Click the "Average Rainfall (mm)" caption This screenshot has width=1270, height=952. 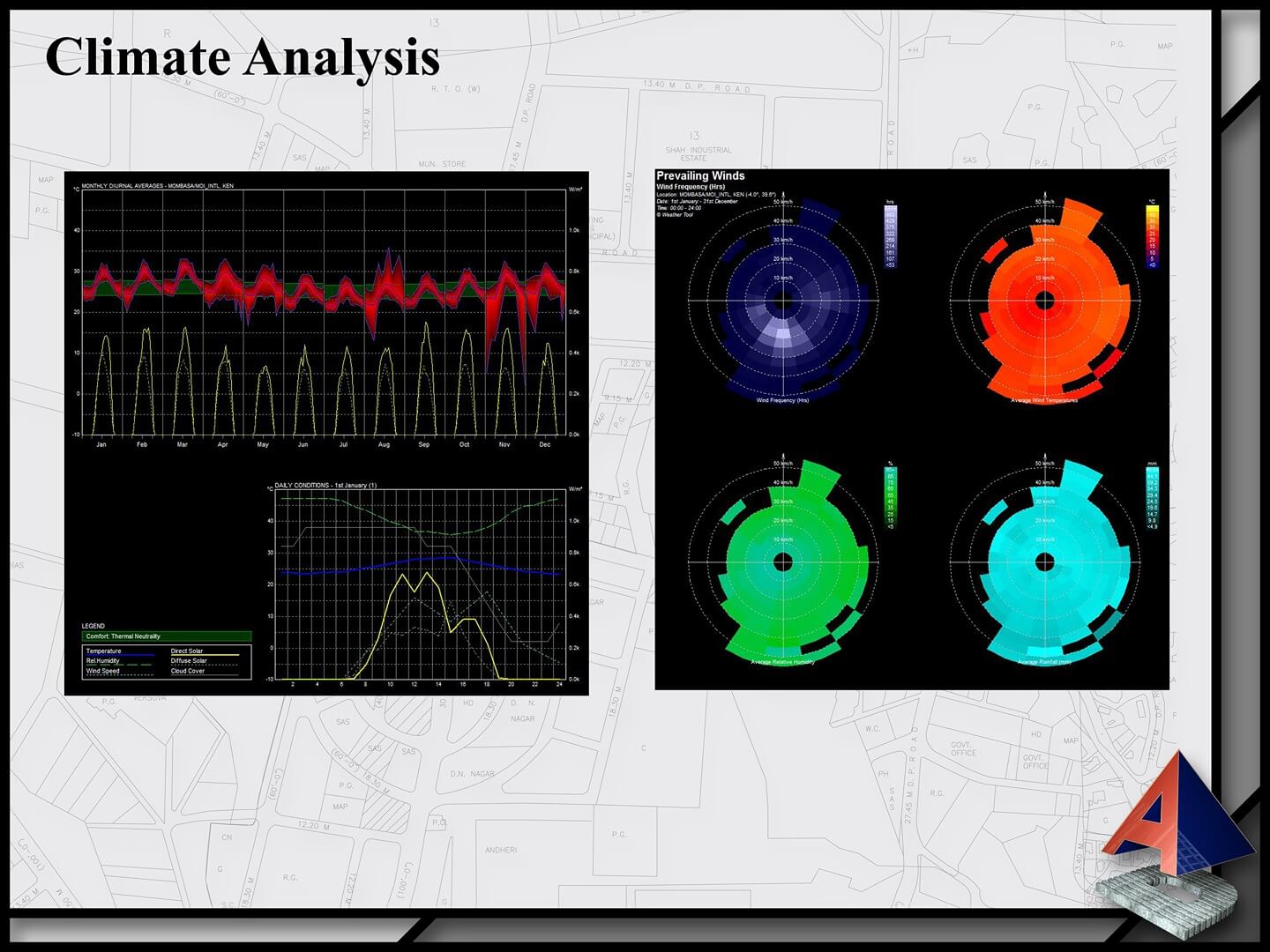coord(1044,662)
